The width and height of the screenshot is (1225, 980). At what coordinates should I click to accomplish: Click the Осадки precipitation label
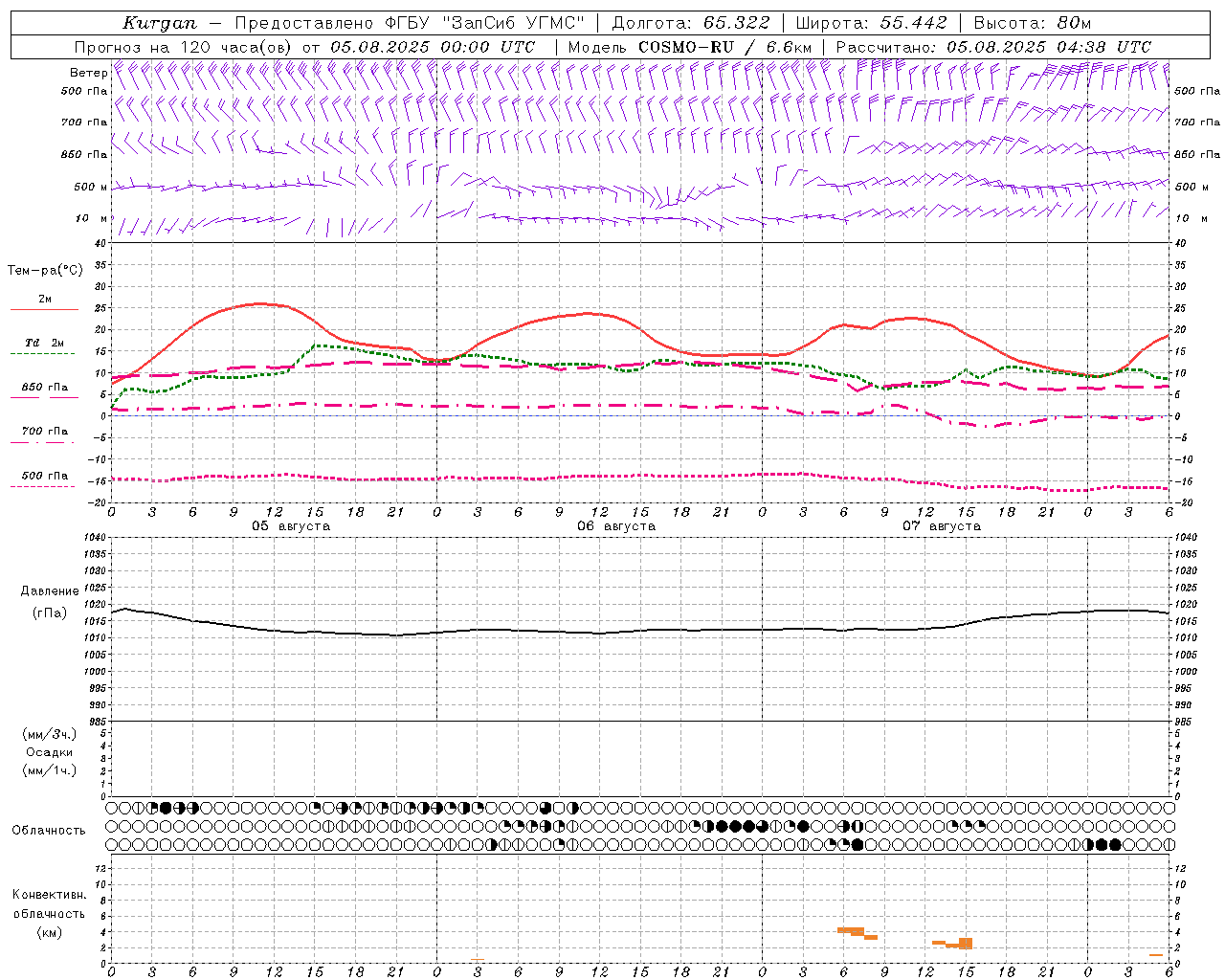tap(50, 752)
